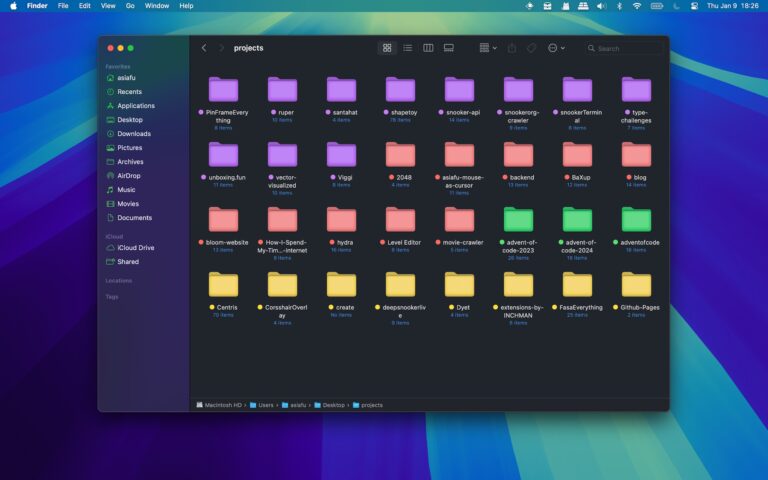The width and height of the screenshot is (768, 480).
Task: Open iCloud Drive in sidebar
Action: click(x=136, y=248)
